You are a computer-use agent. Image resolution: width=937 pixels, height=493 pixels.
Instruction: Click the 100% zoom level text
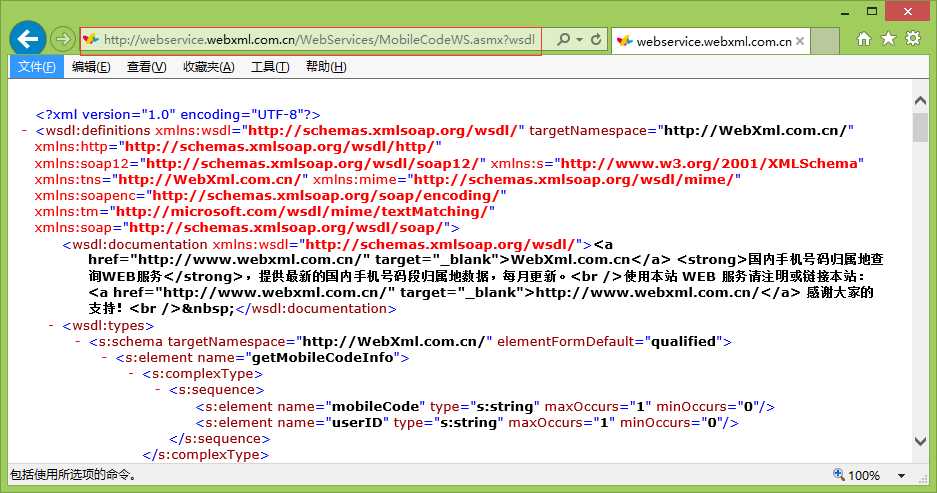[864, 476]
